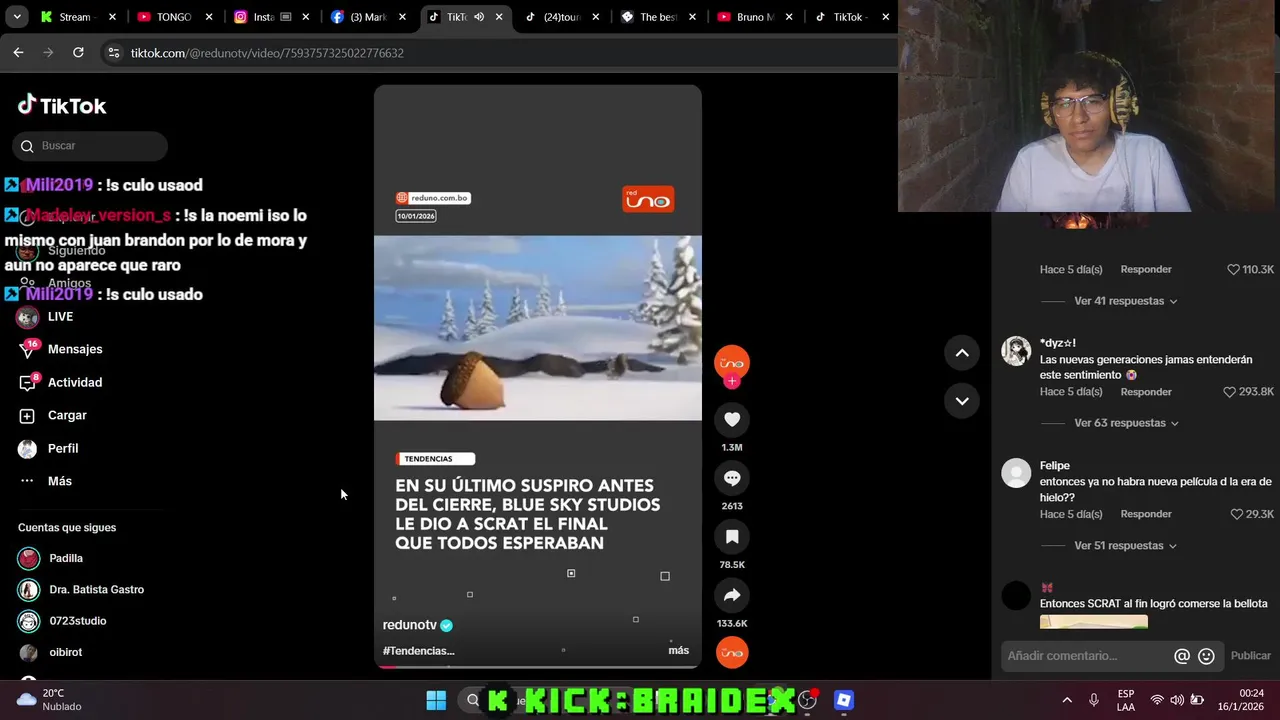Click the sound disc icon below share
The height and width of the screenshot is (720, 1280).
(732, 652)
